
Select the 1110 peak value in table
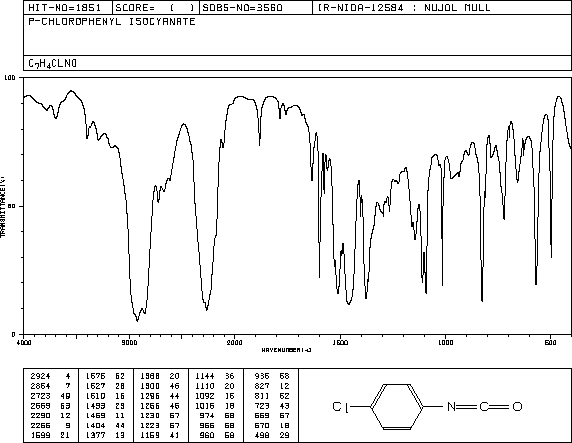205,386
